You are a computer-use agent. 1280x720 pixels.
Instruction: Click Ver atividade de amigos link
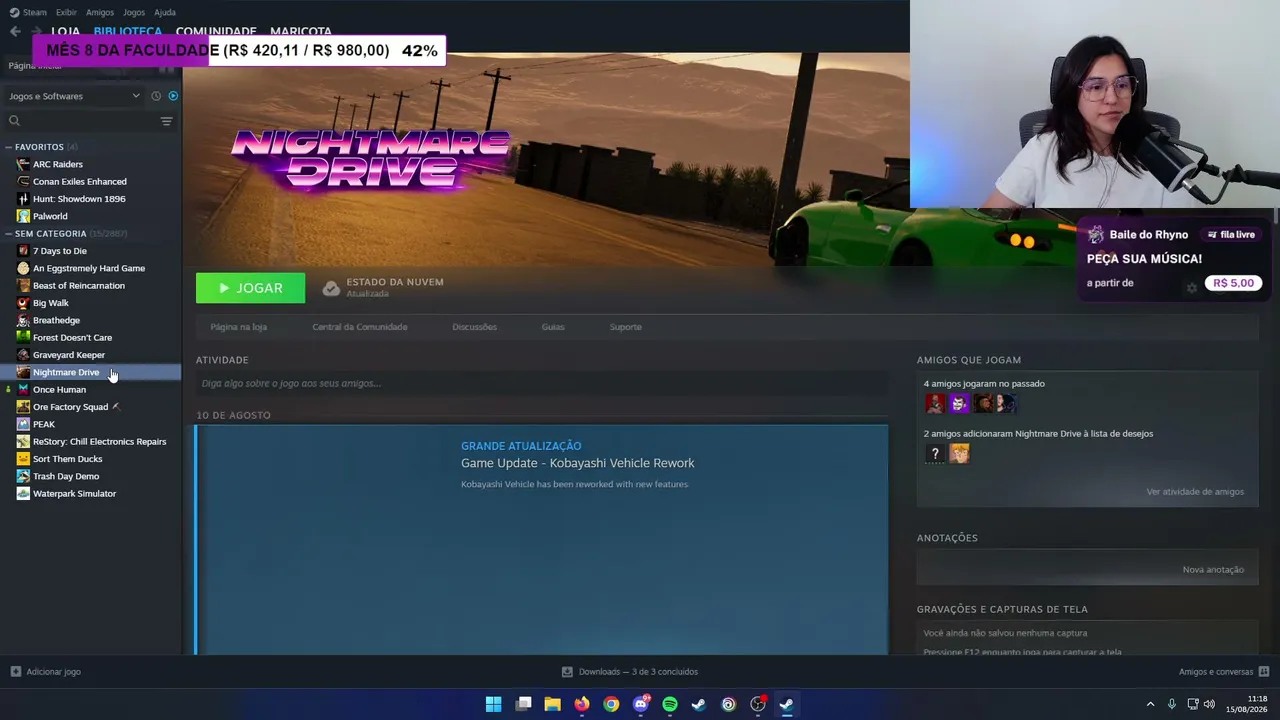(x=1195, y=492)
